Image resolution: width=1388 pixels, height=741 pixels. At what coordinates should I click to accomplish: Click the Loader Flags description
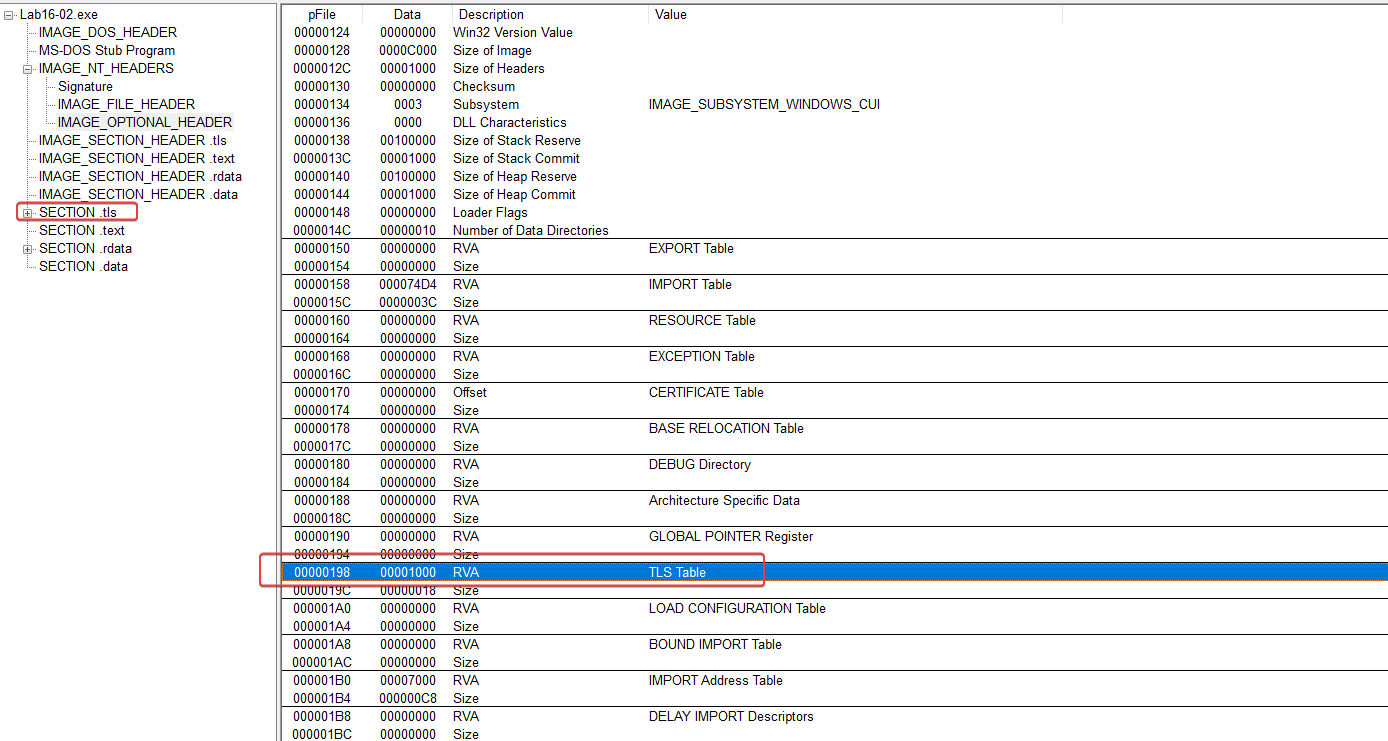tap(490, 213)
